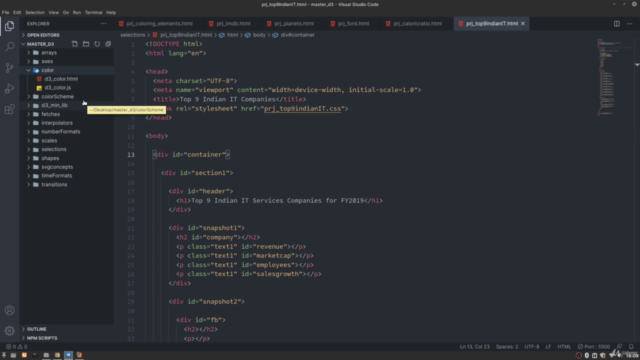Switch to the prj_caloricratio.html tab
Viewport: 640px width, 360px height.
point(417,24)
